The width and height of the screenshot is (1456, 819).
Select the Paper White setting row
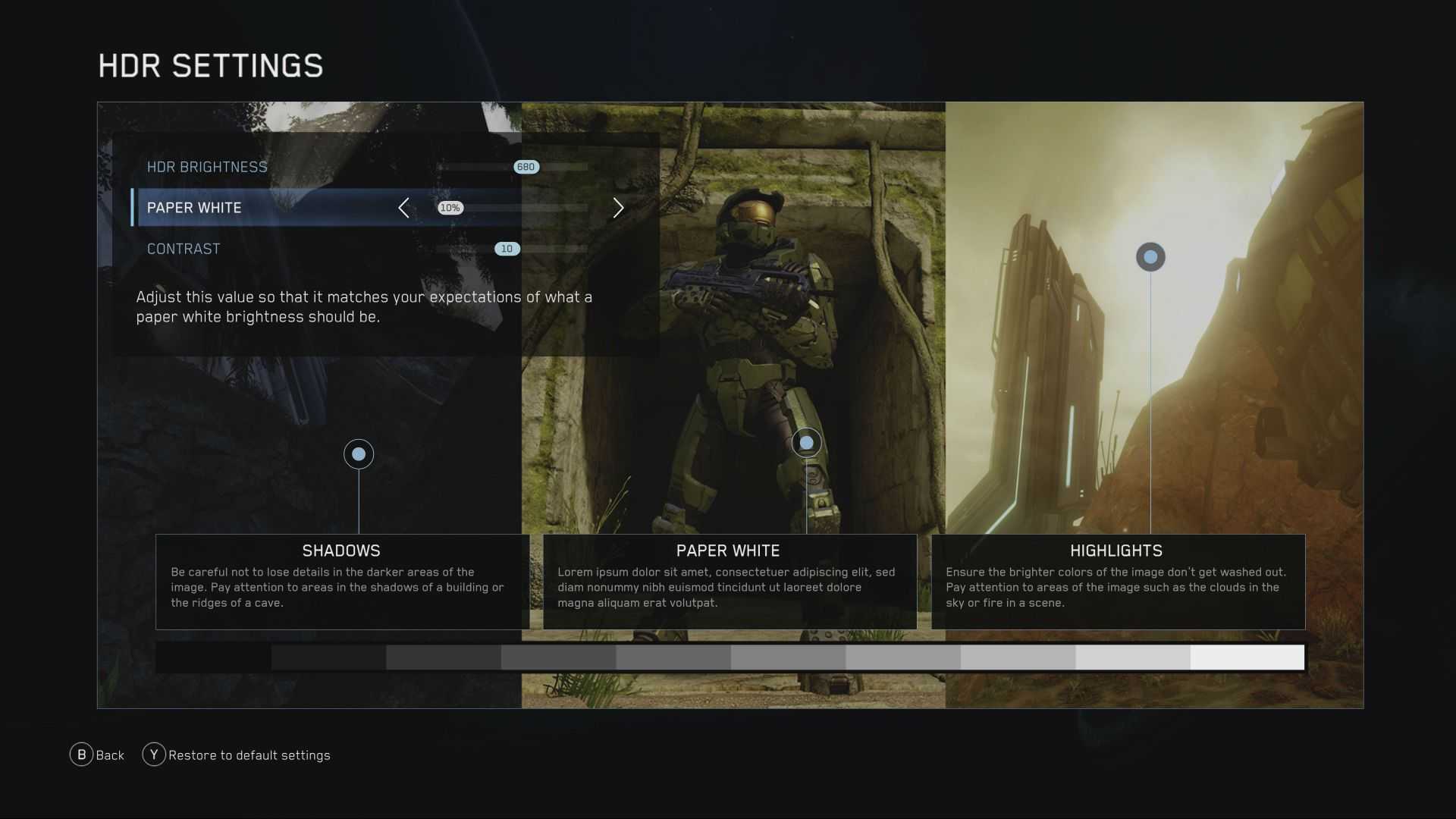click(379, 208)
